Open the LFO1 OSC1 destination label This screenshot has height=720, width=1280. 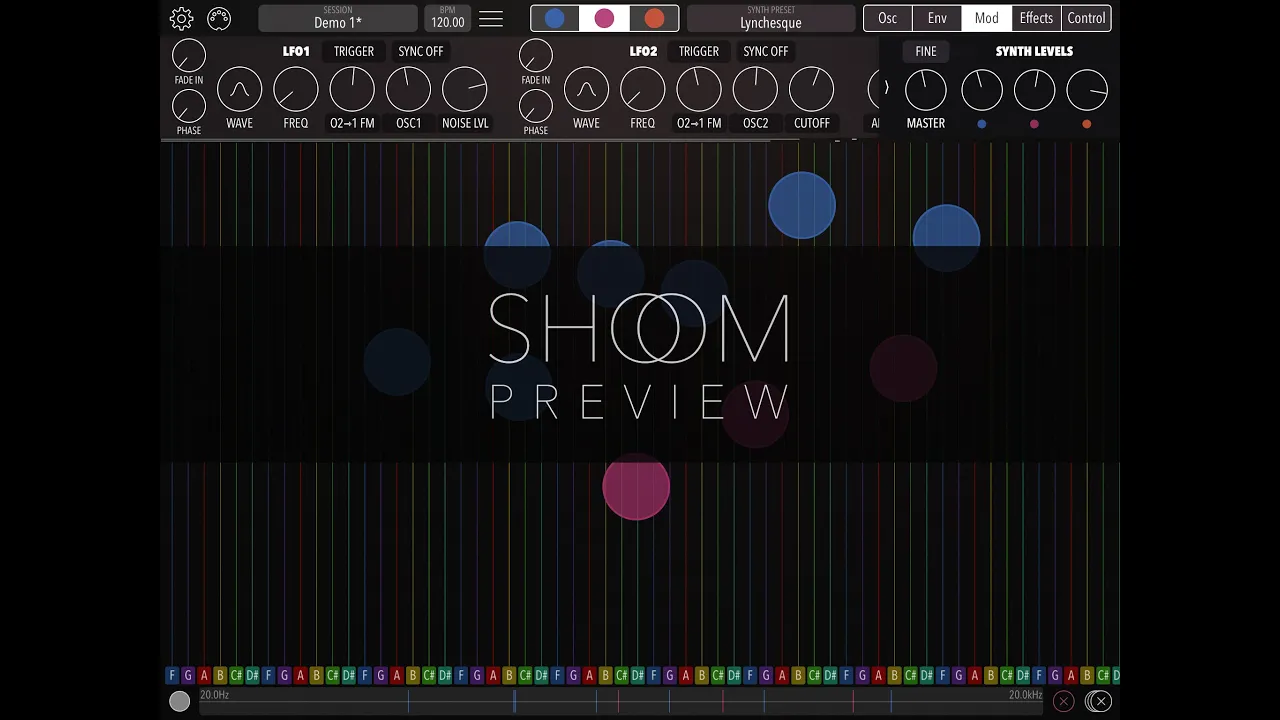click(409, 123)
